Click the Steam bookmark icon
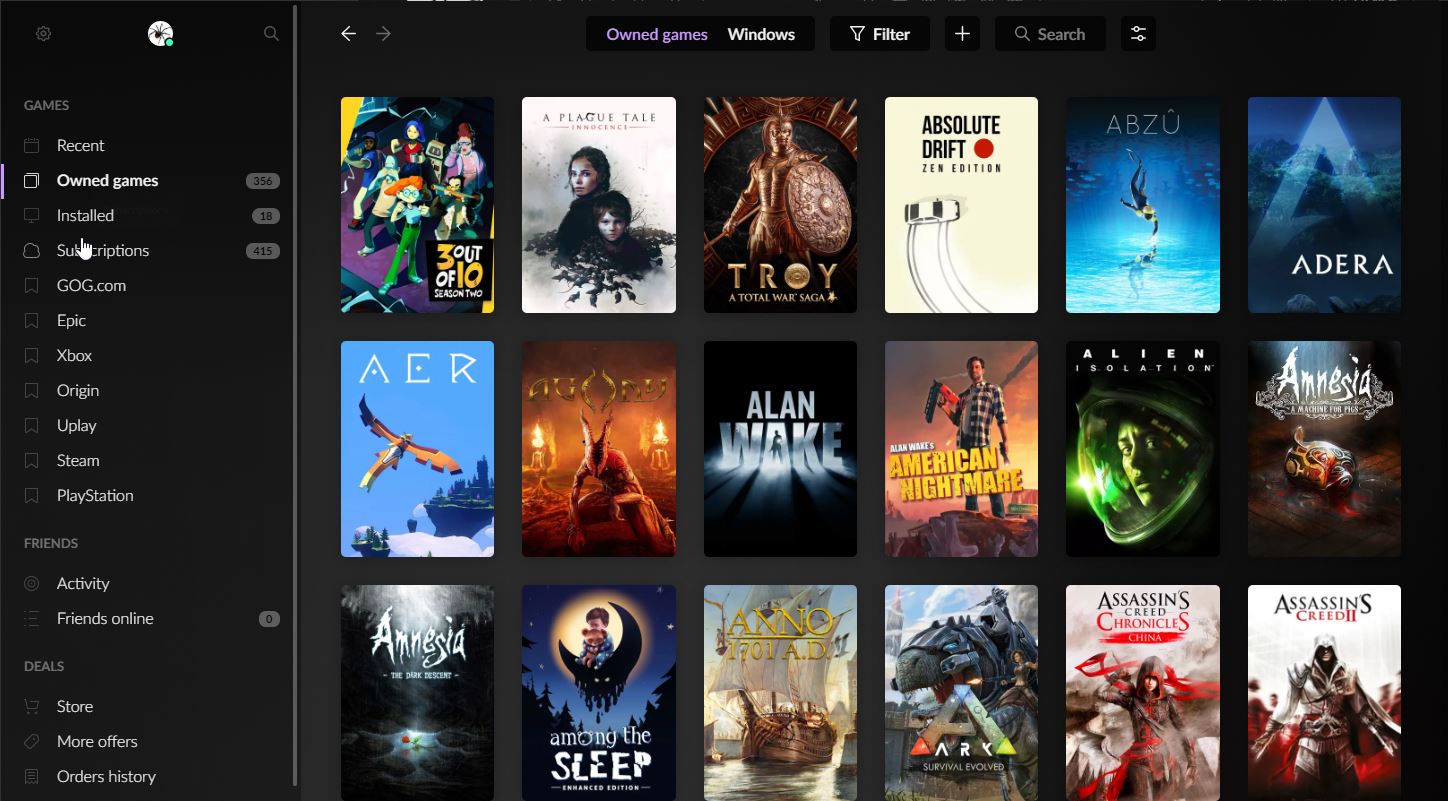Viewport: 1448px width, 801px height. tap(32, 461)
